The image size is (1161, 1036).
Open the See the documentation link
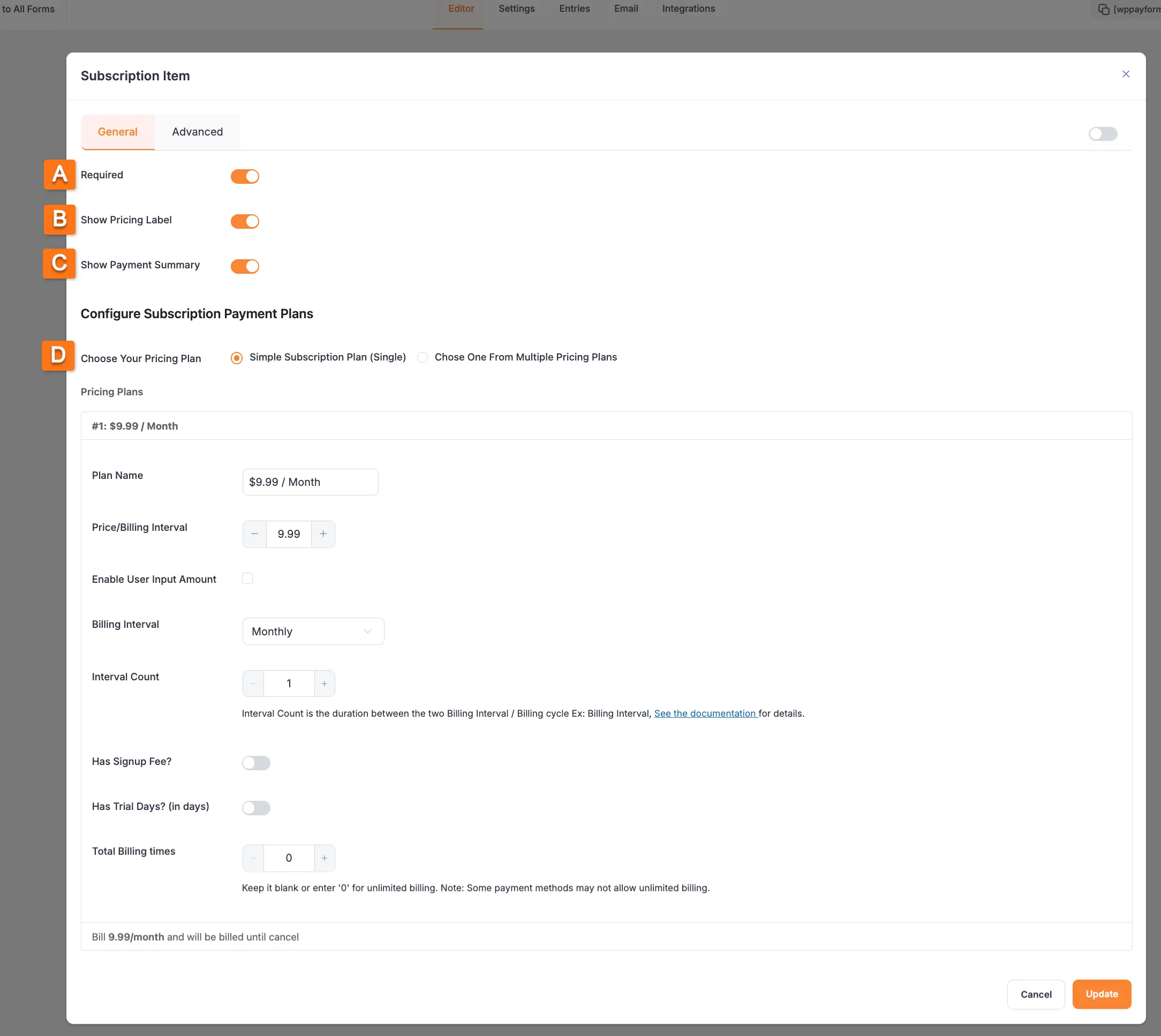[x=705, y=713]
